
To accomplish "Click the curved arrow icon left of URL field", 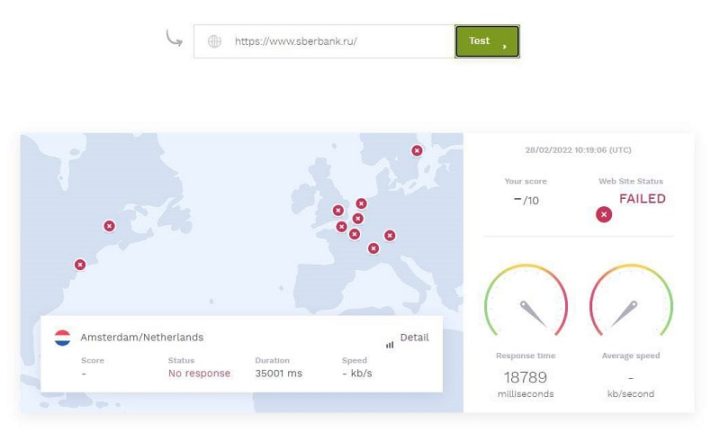I will pyautogui.click(x=173, y=39).
